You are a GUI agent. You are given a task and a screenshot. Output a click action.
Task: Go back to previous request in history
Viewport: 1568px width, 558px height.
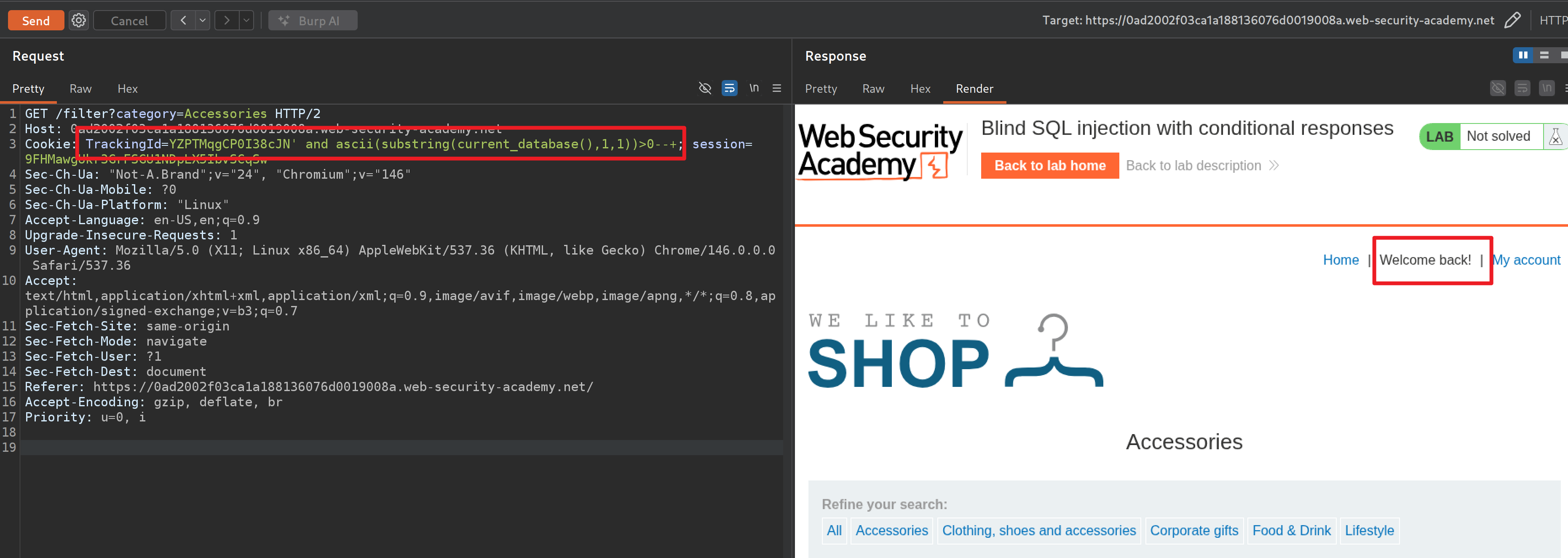coord(182,20)
